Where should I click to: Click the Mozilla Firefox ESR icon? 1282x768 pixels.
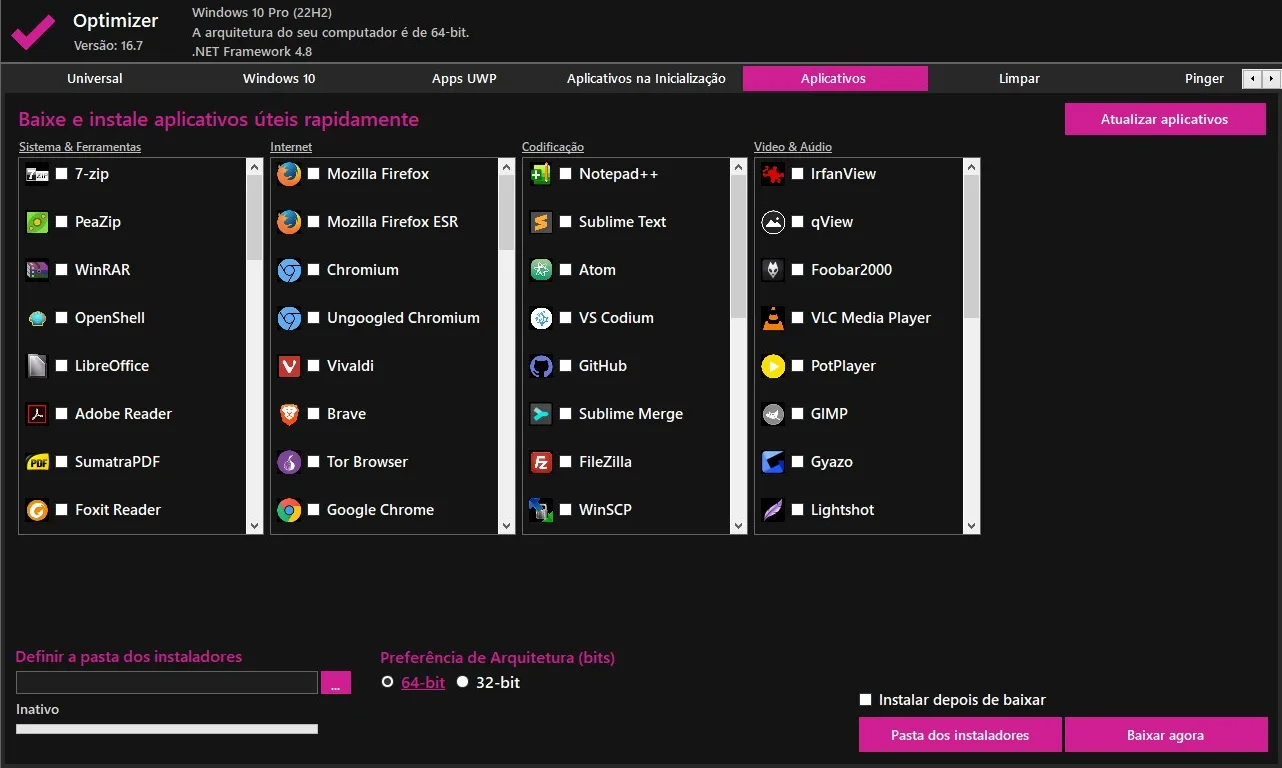[289, 222]
